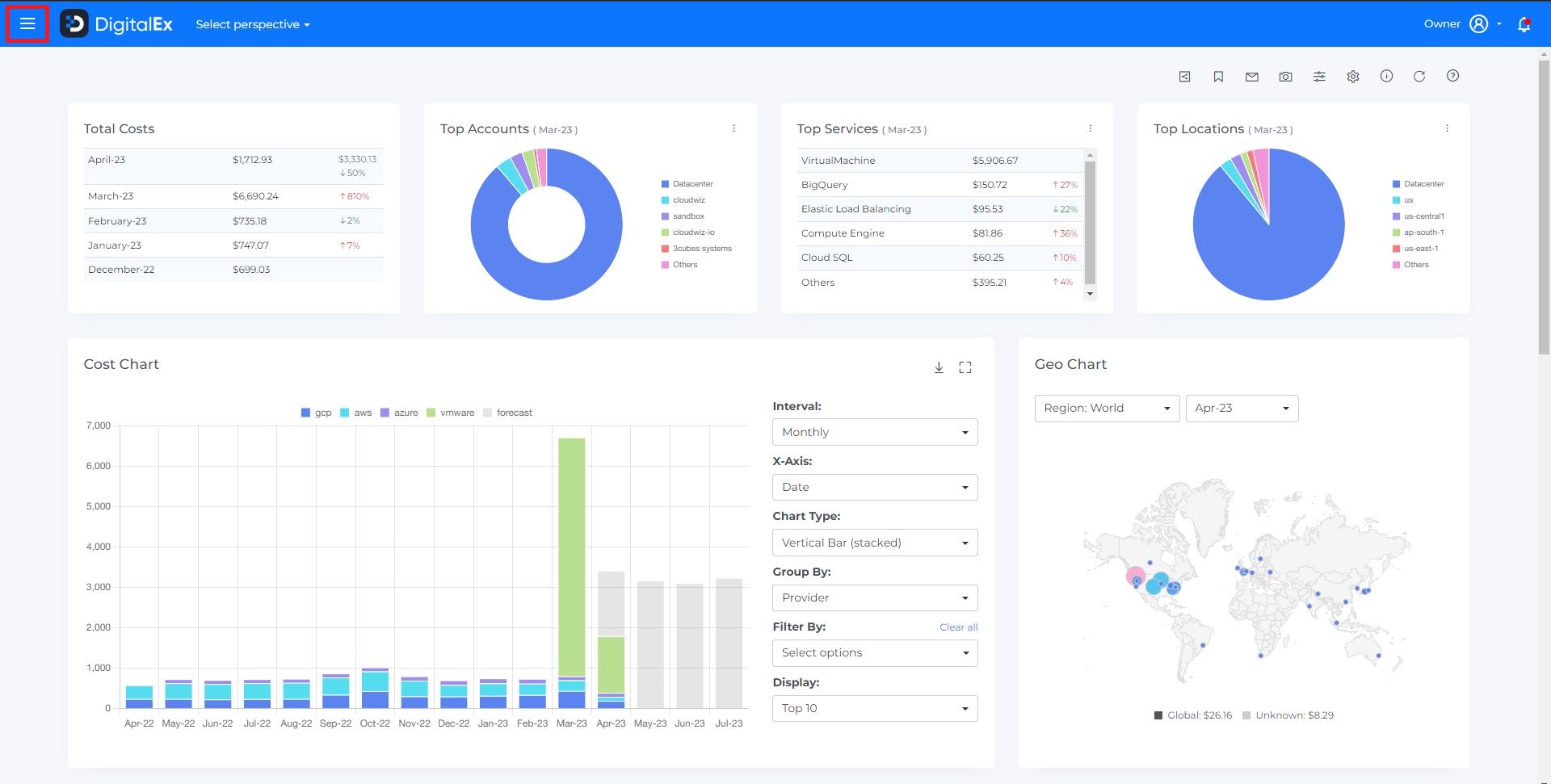The height and width of the screenshot is (784, 1551).
Task: Take a snapshot with camera icon
Action: tap(1285, 77)
